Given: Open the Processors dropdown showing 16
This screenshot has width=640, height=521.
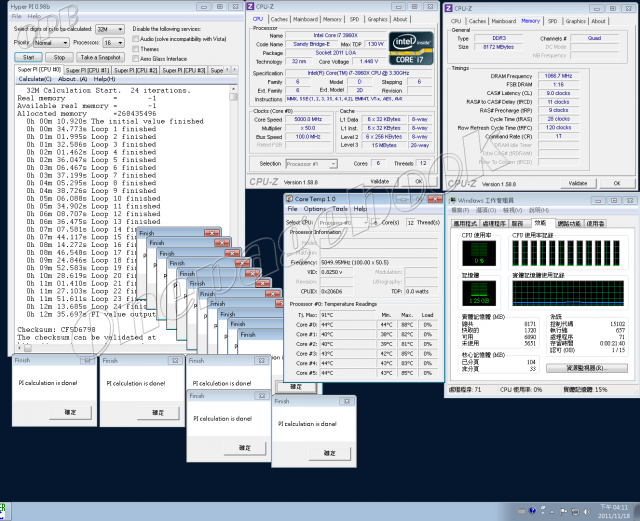Looking at the screenshot, I should [114, 42].
